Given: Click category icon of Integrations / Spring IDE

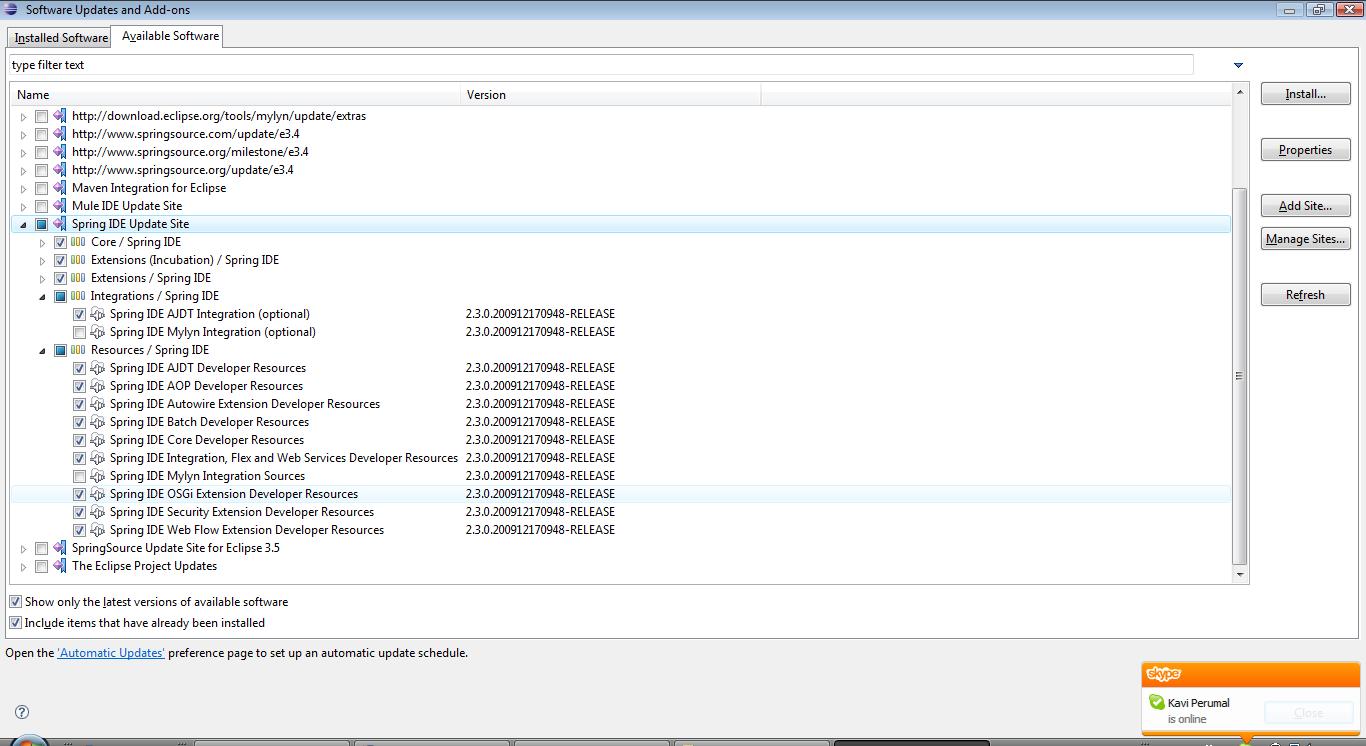Looking at the screenshot, I should tap(78, 296).
